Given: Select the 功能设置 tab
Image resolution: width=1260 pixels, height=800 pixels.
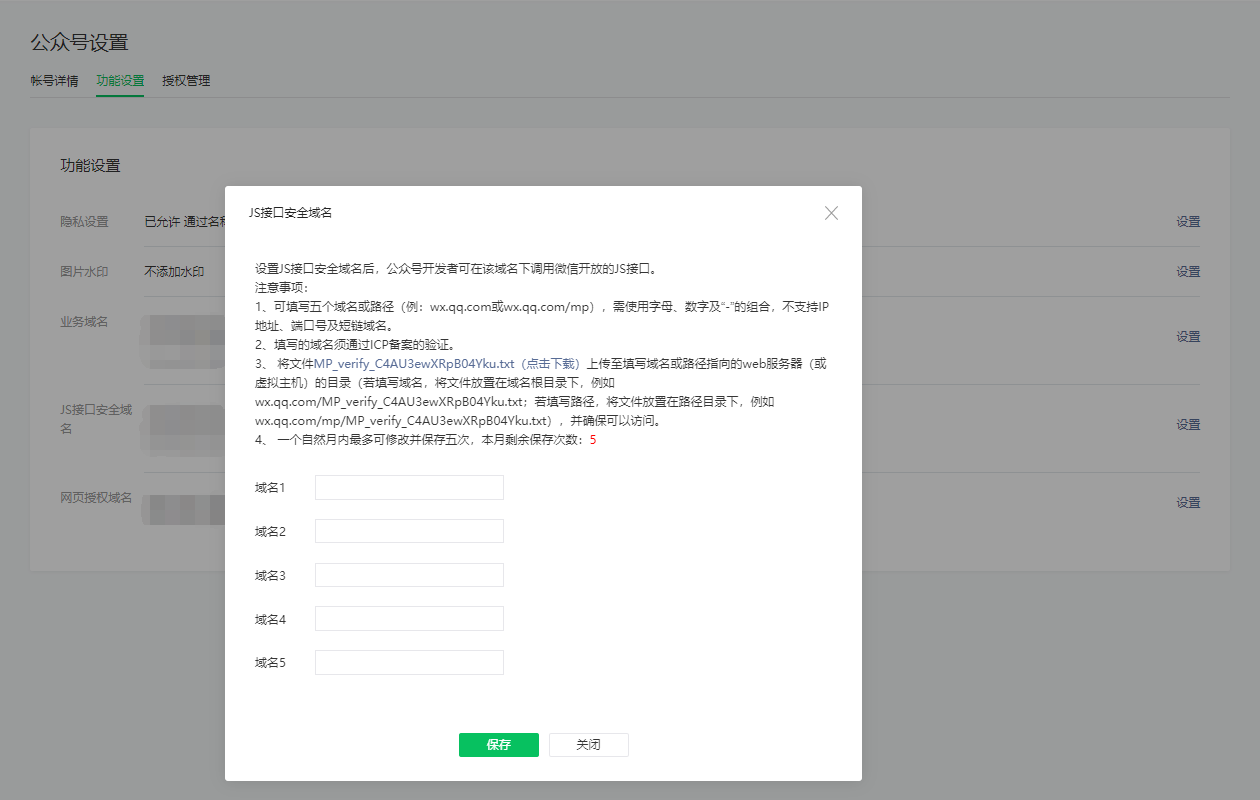Looking at the screenshot, I should coord(120,81).
